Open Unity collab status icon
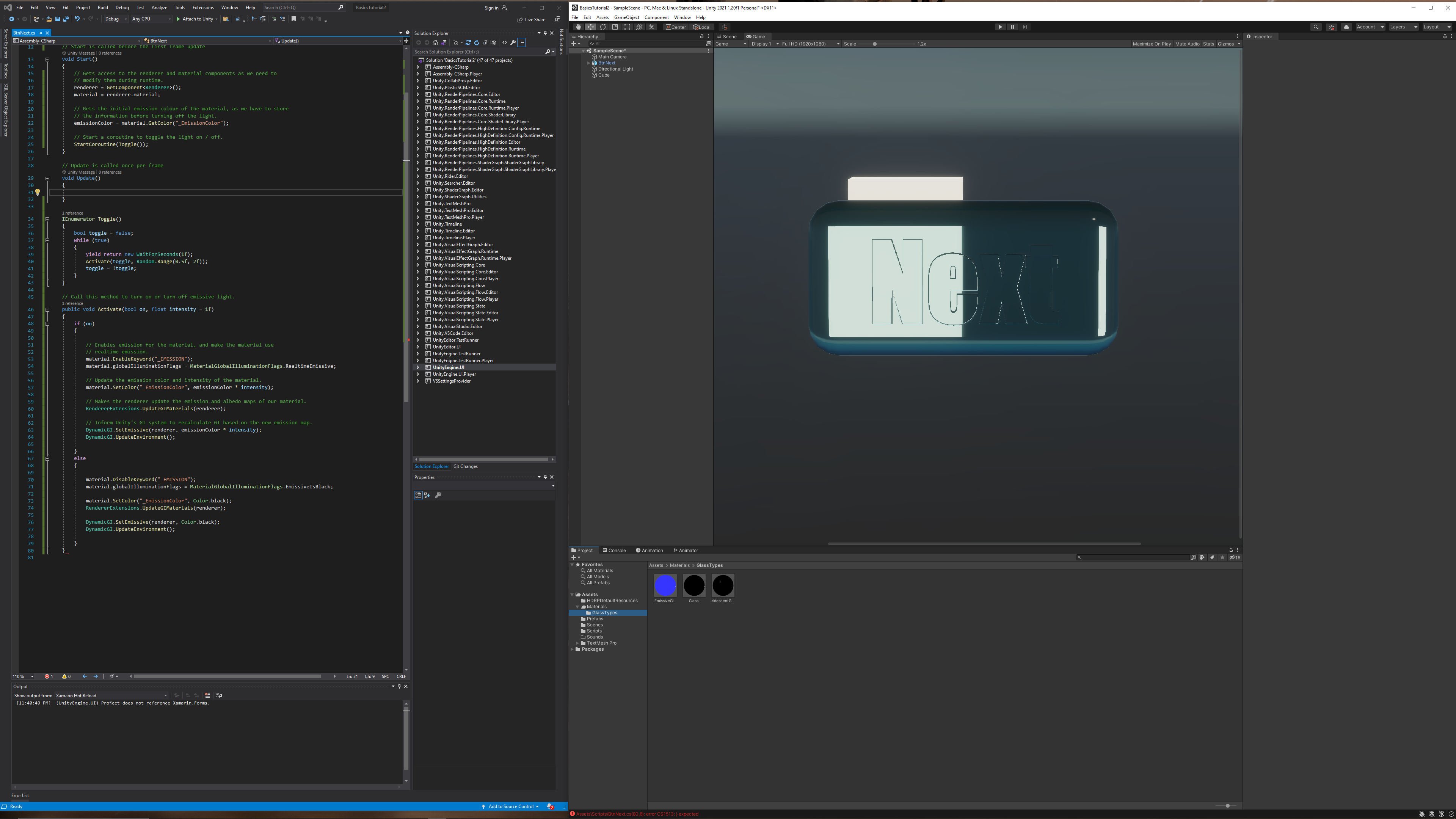This screenshot has height=819, width=1456. (x=1332, y=27)
